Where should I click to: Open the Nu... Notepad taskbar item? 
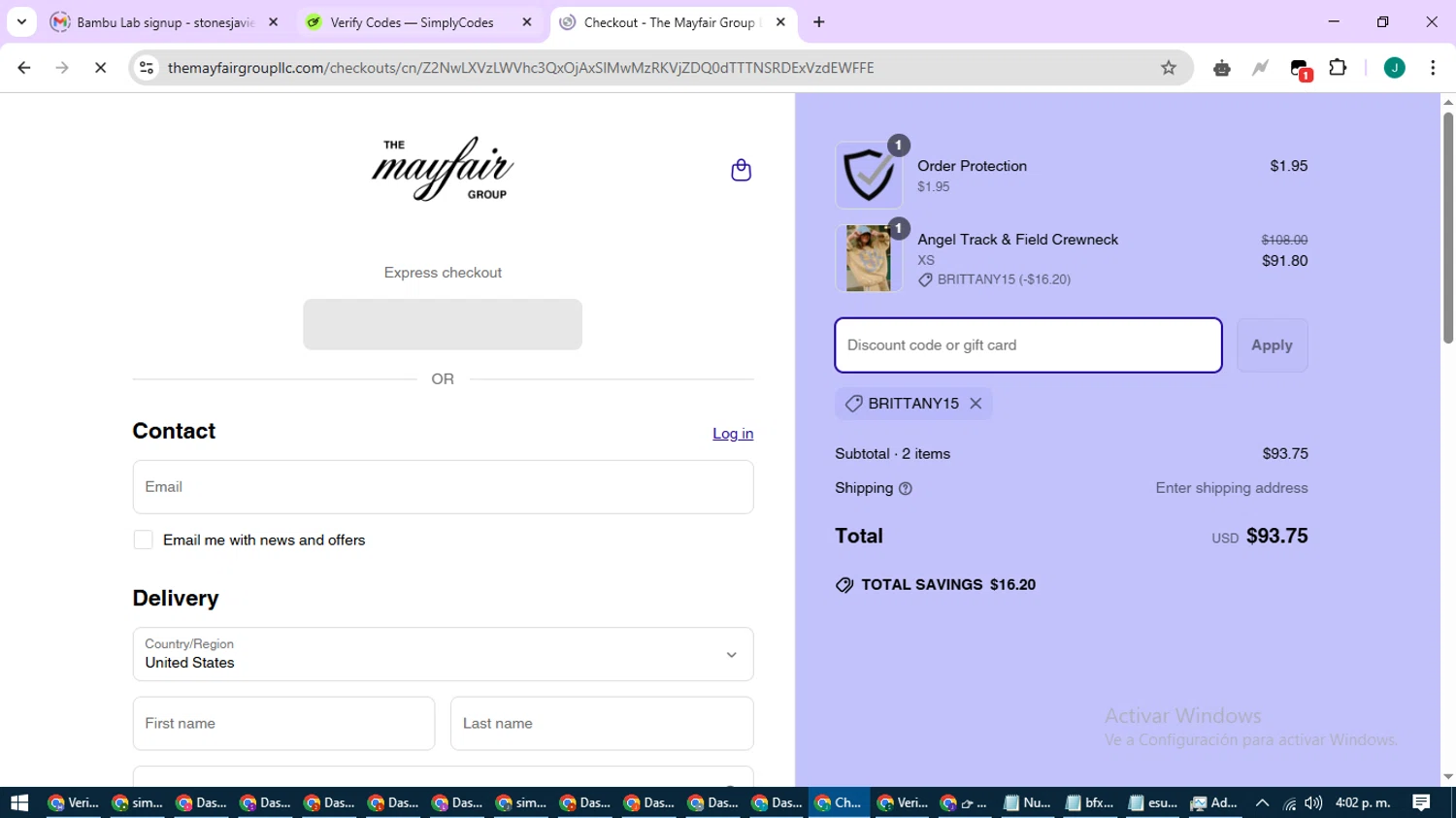(1028, 802)
